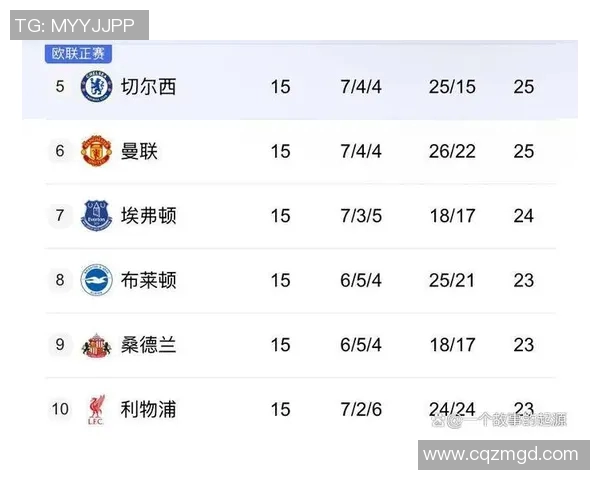Open the 切尔西 team name

(x=148, y=87)
